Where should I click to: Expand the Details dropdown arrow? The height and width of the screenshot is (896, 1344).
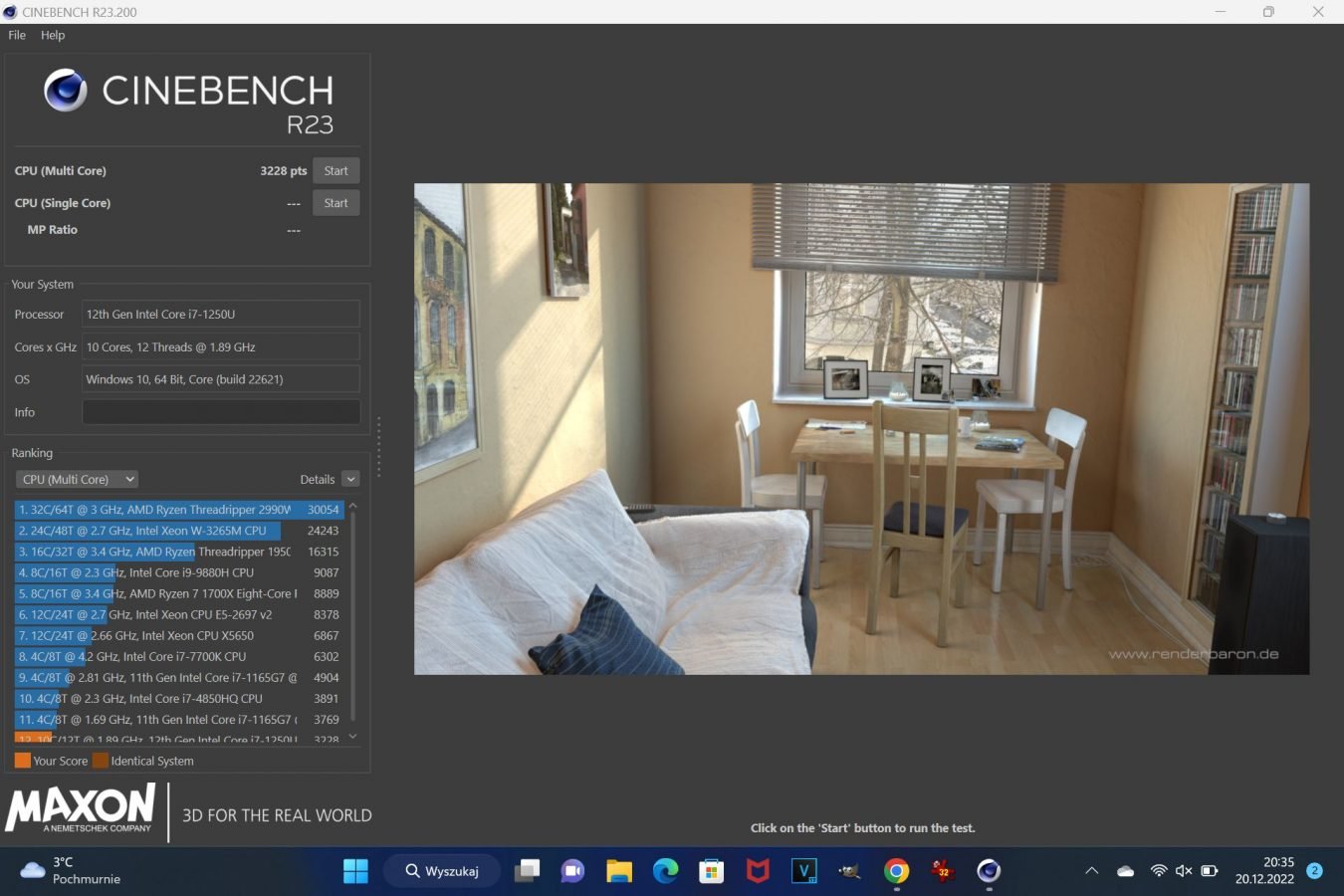point(350,479)
